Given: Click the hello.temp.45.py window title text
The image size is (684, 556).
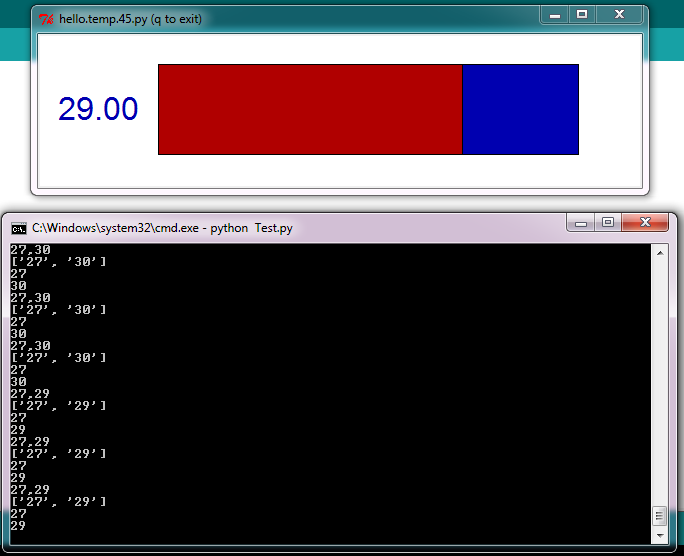Looking at the screenshot, I should click(130, 19).
